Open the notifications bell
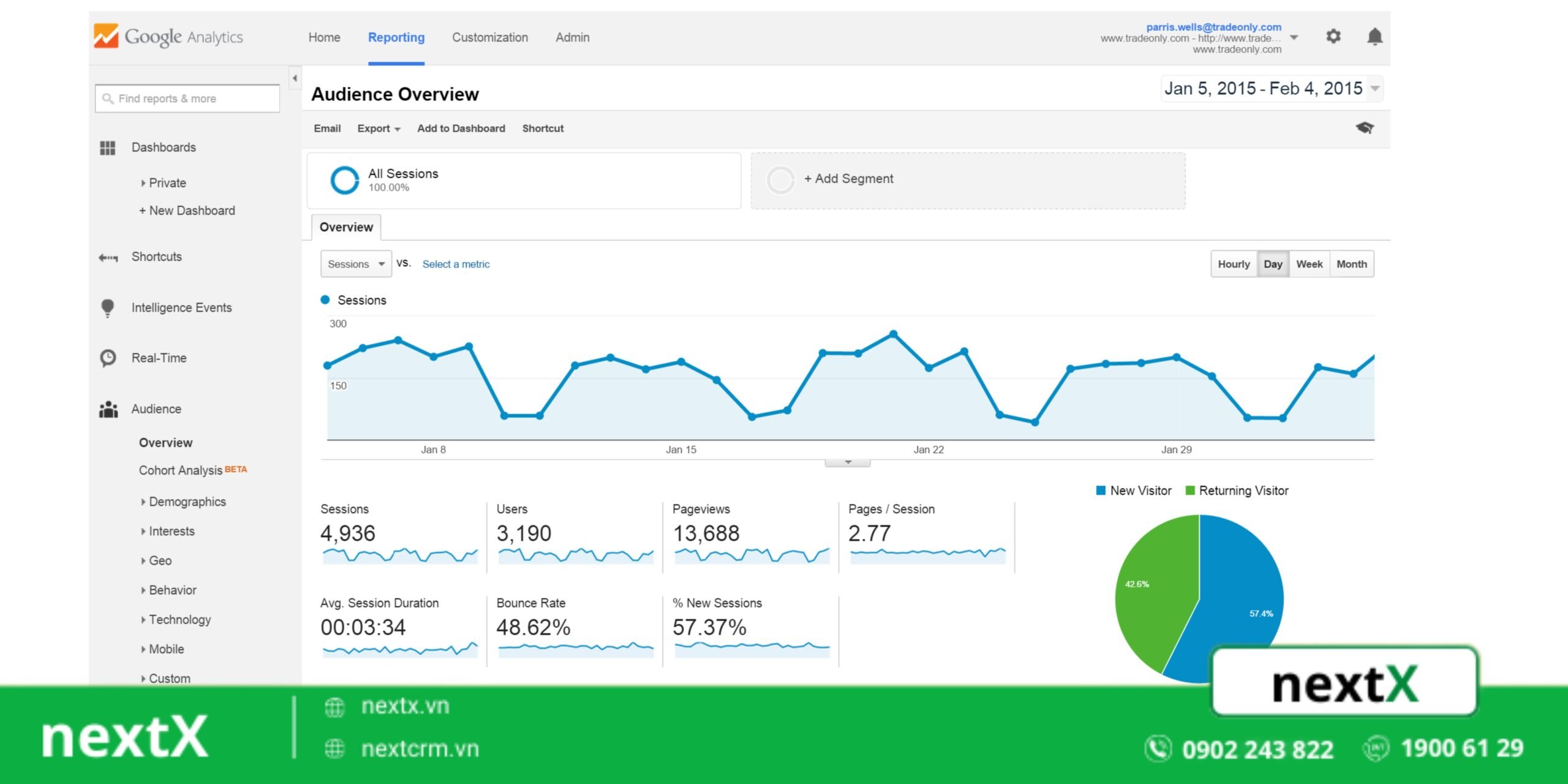The width and height of the screenshot is (1568, 784). pos(1374,37)
